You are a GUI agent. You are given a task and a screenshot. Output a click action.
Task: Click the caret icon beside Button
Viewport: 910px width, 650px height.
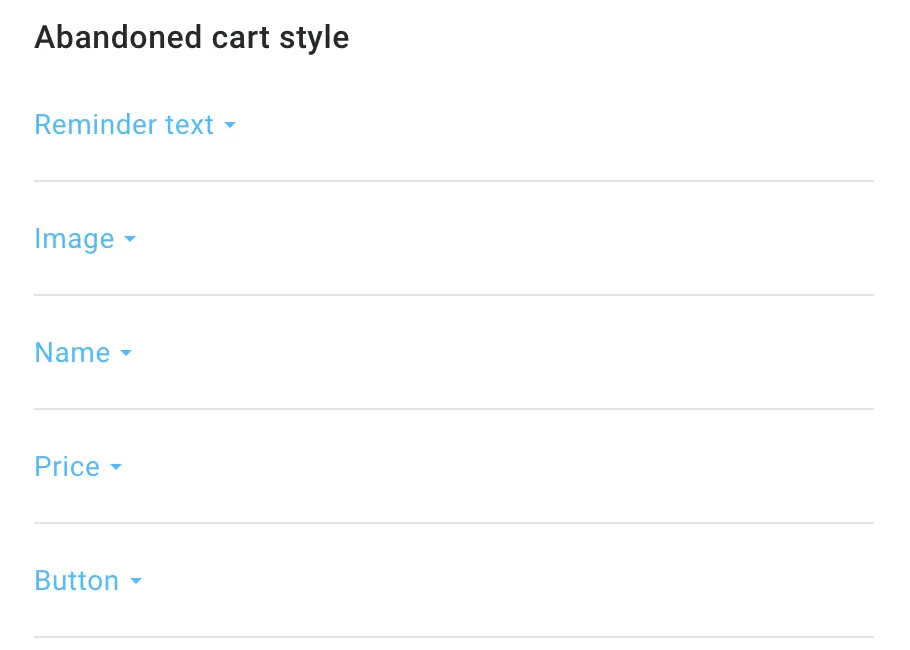[136, 580]
